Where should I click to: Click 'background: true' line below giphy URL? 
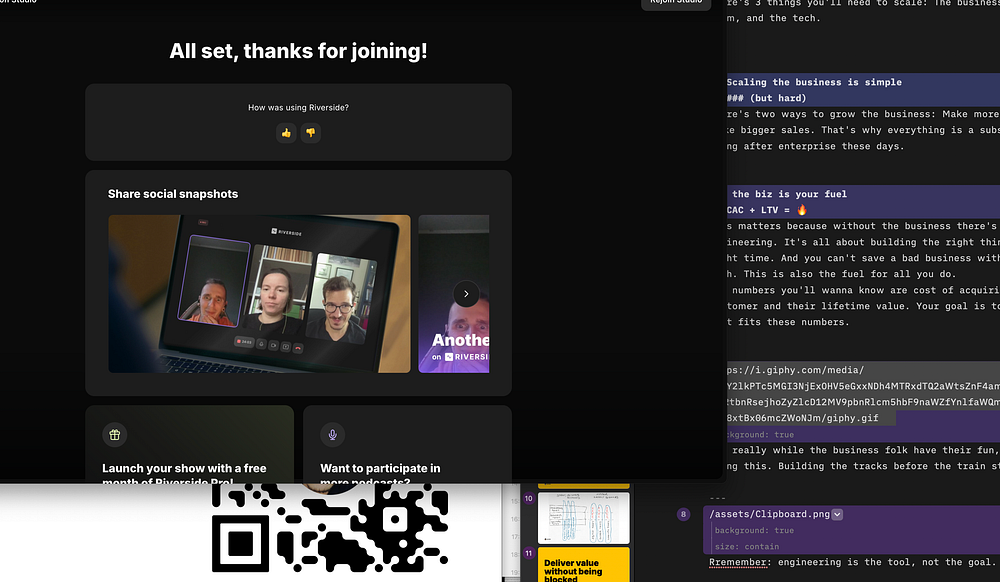coord(760,435)
